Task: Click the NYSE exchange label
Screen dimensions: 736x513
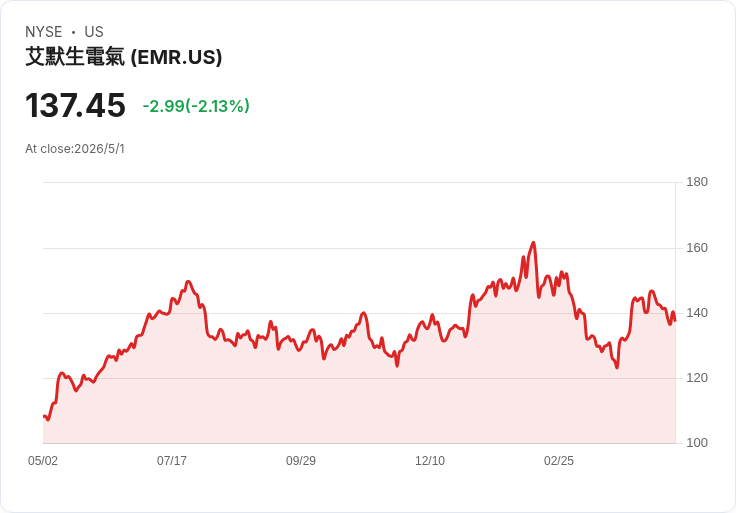Action: pos(44,32)
